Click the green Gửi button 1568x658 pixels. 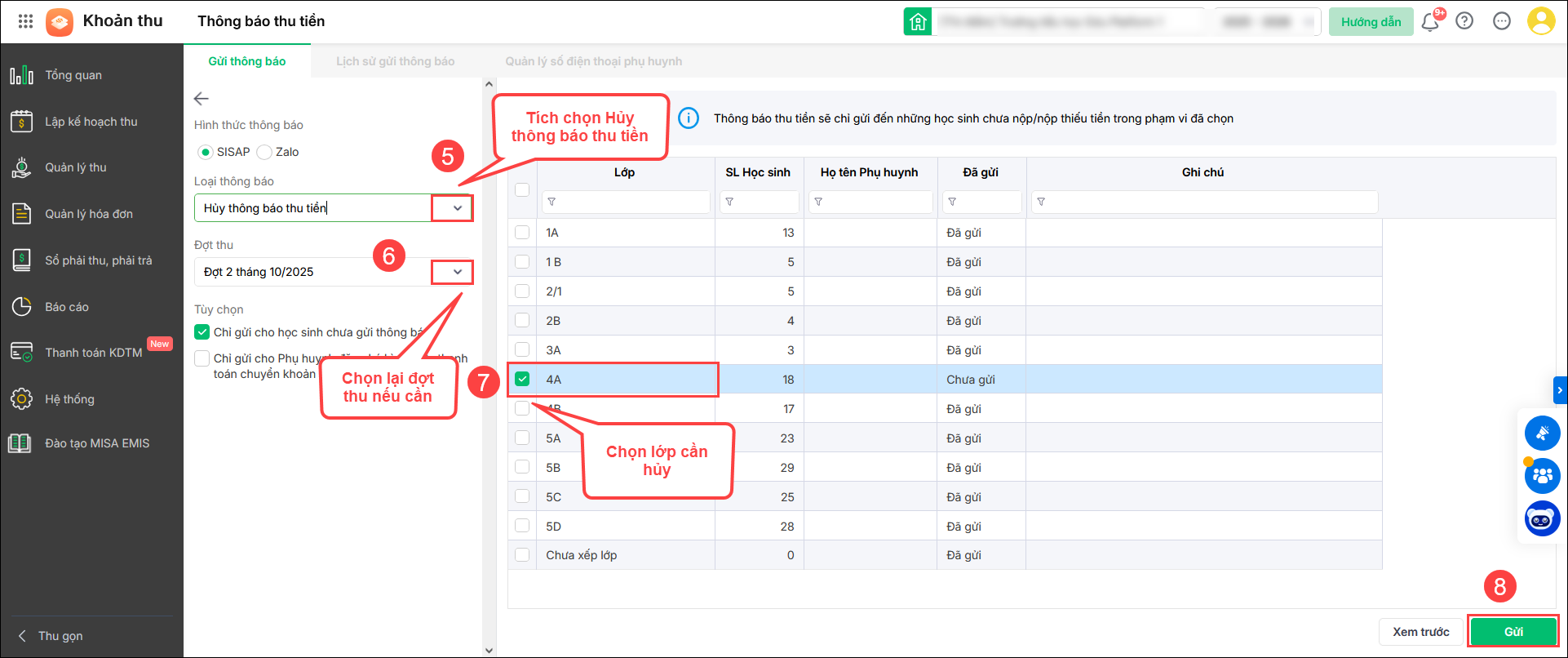point(1513,632)
